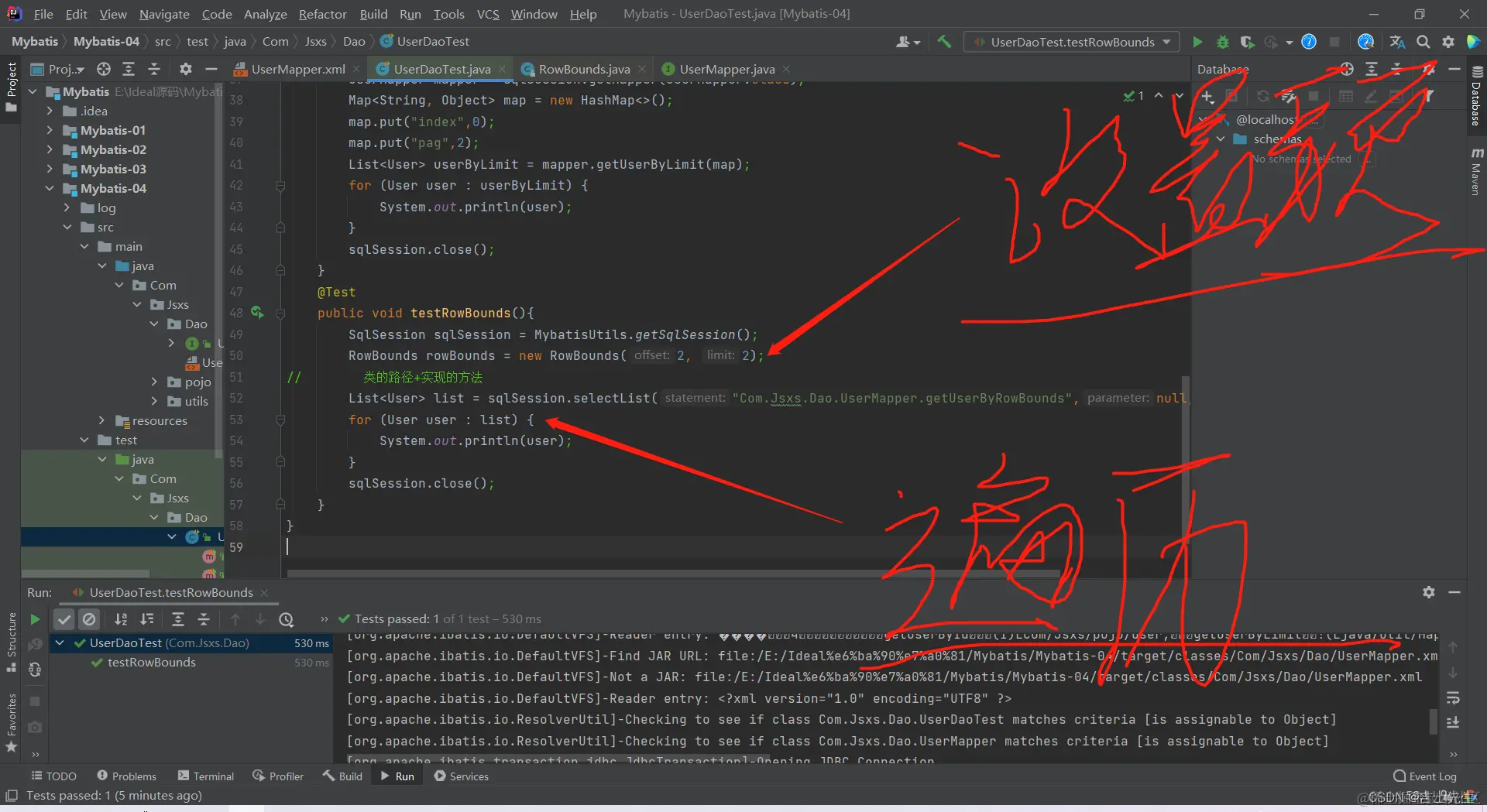
Task: Collapse the Mybatis-04 module node
Action: click(x=50, y=188)
